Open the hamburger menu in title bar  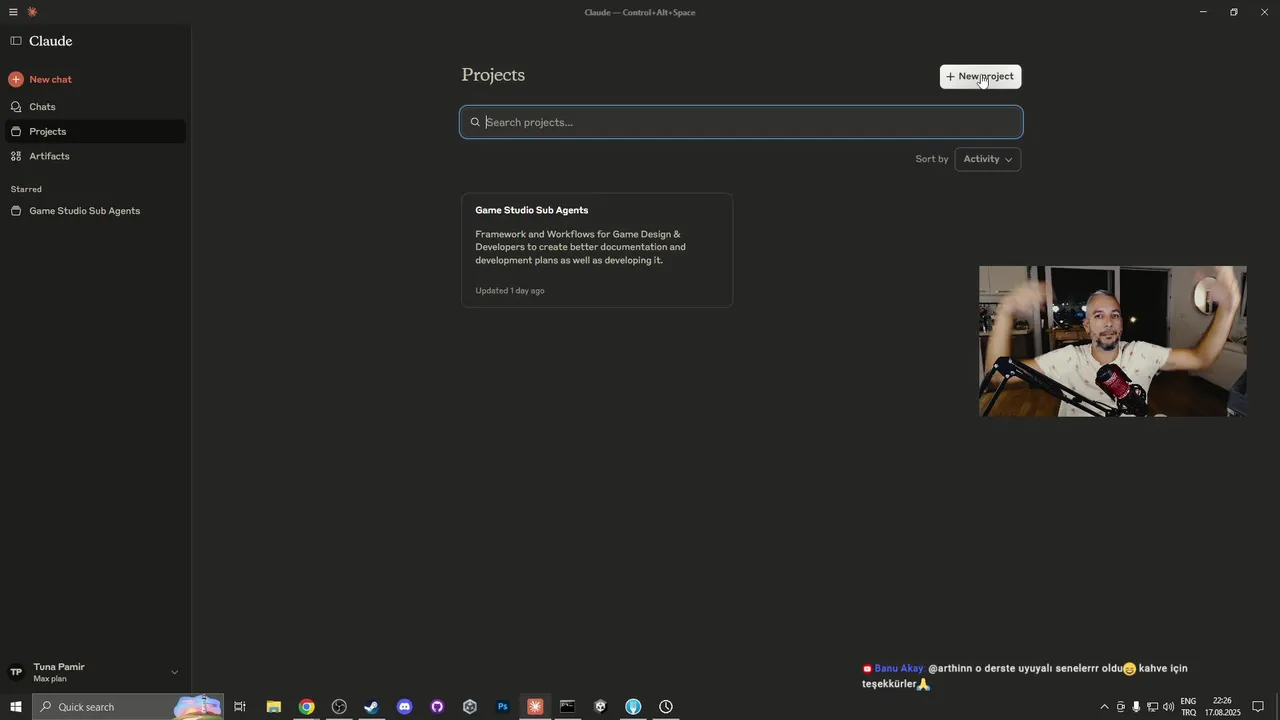13,12
